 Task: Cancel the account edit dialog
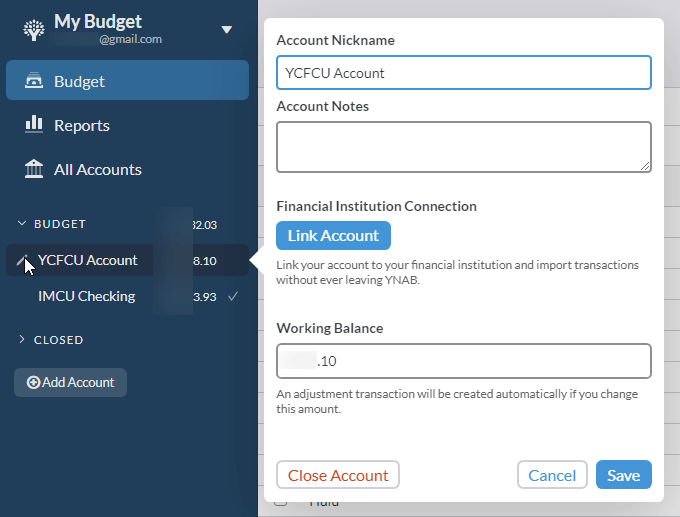click(x=552, y=475)
